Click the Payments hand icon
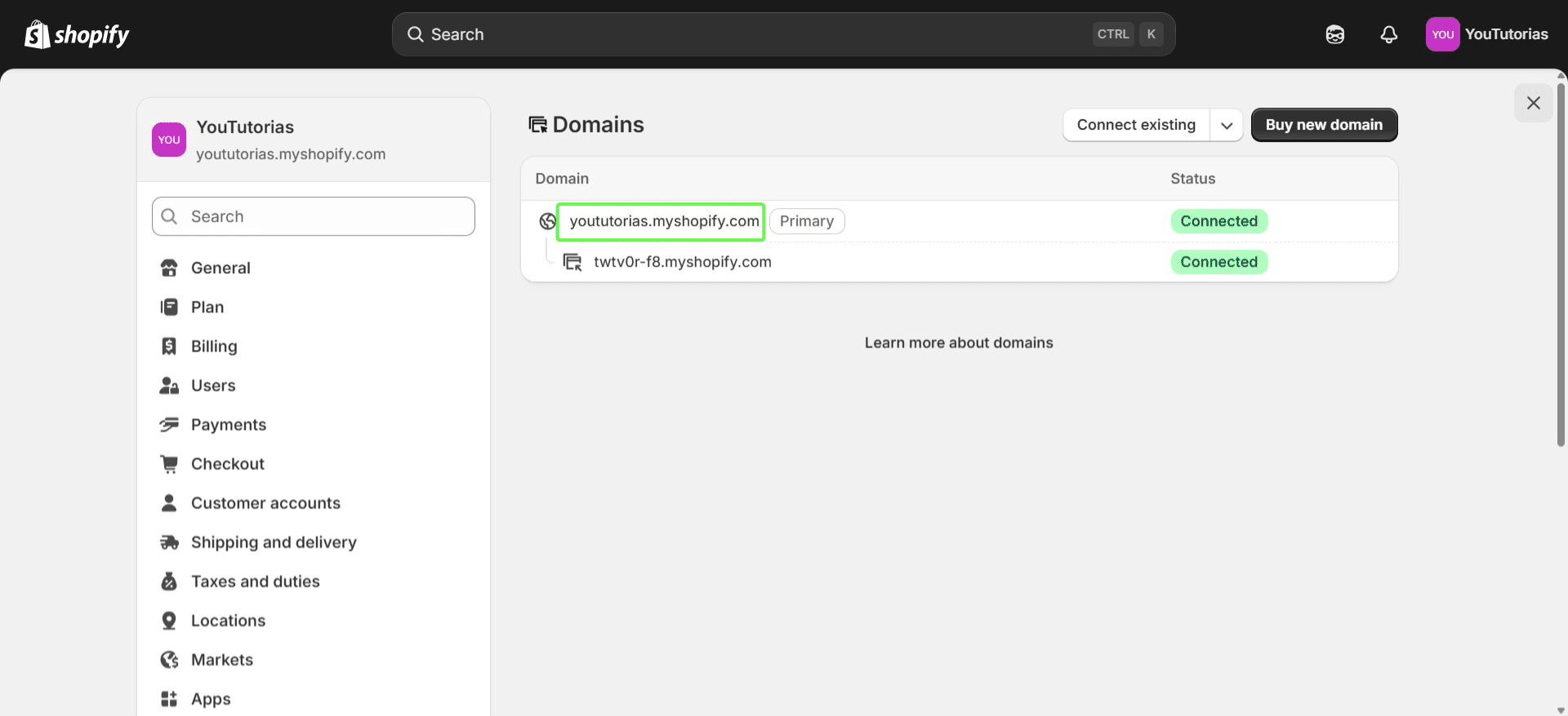This screenshot has height=716, width=1568. tap(169, 425)
